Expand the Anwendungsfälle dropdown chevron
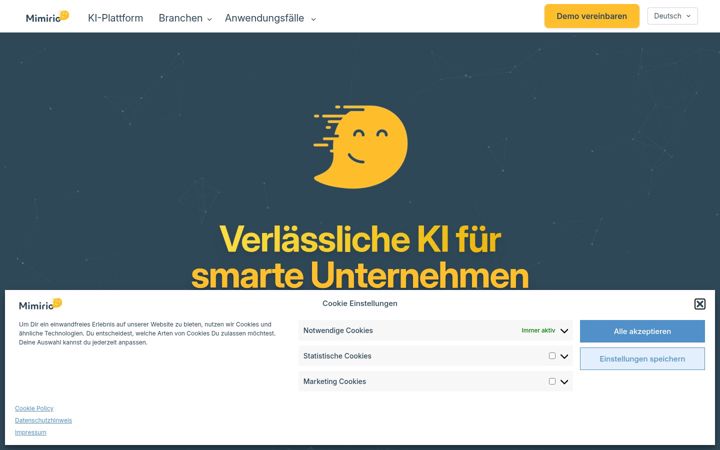The height and width of the screenshot is (450, 720). pos(313,19)
